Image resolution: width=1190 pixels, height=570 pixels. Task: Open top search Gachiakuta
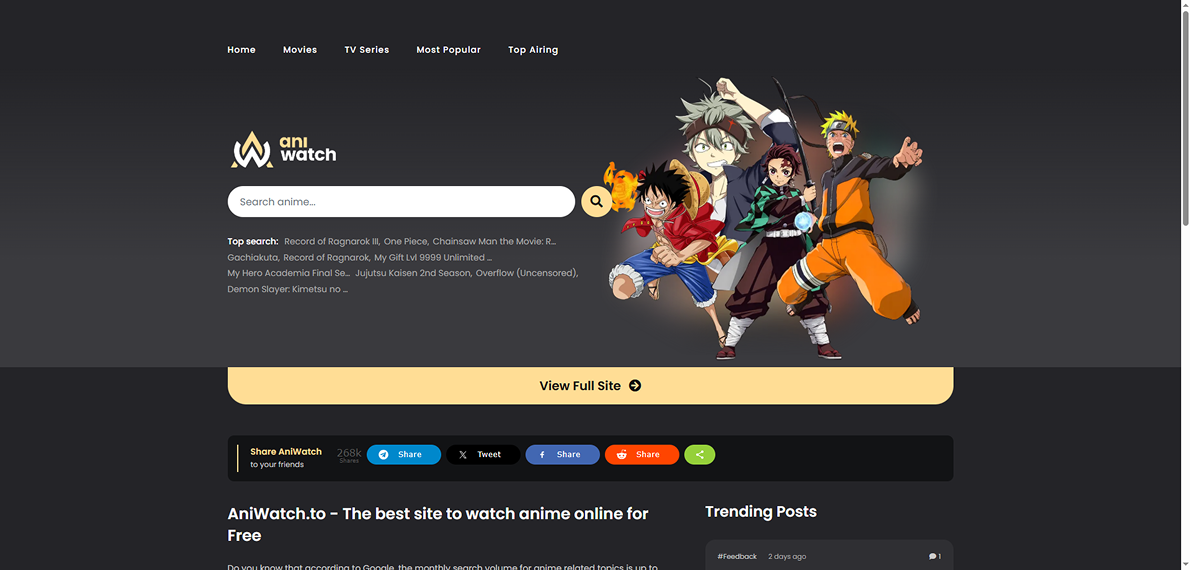pyautogui.click(x=253, y=257)
